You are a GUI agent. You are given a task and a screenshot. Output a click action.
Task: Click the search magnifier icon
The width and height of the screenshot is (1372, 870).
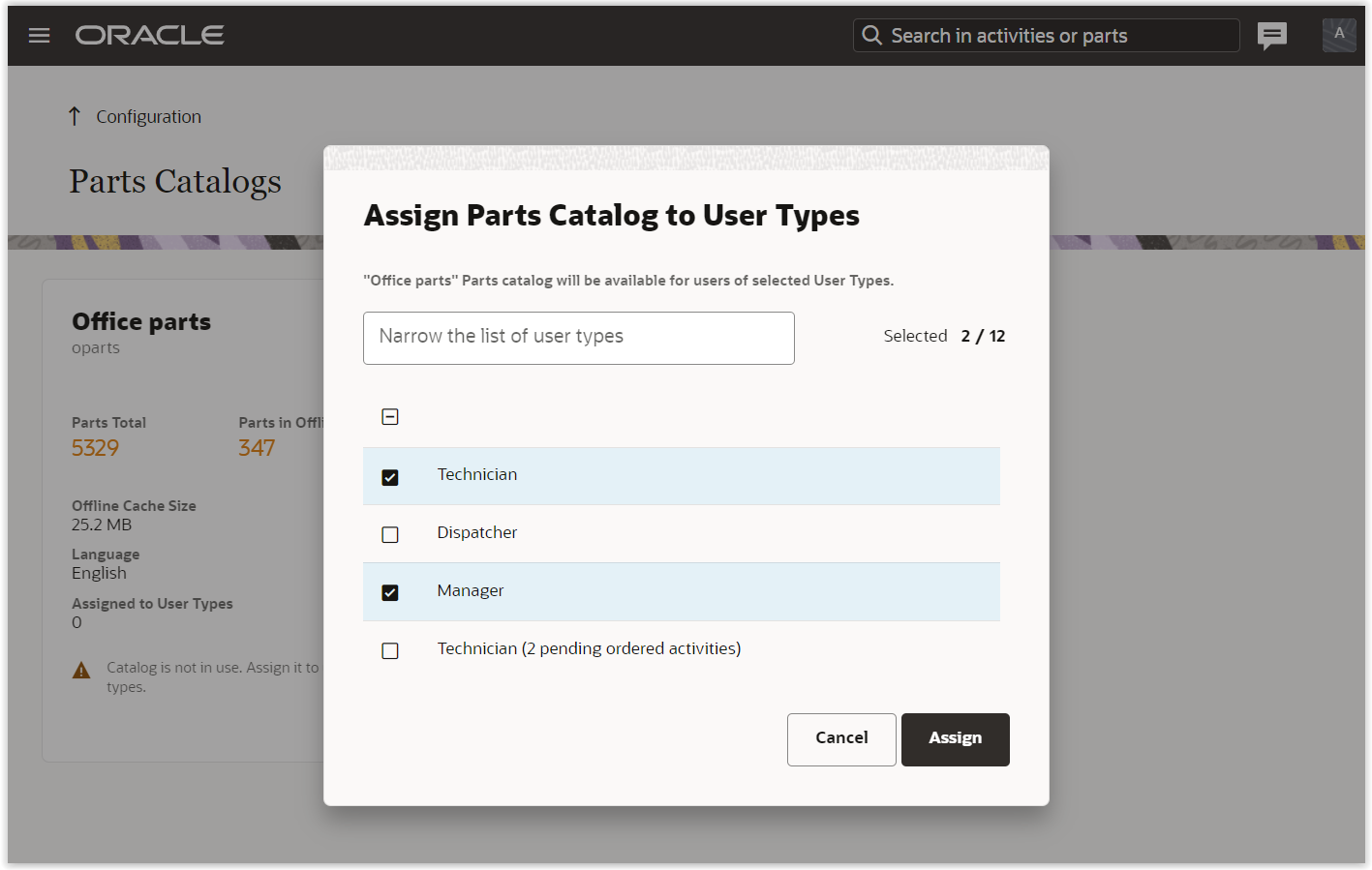pos(871,36)
